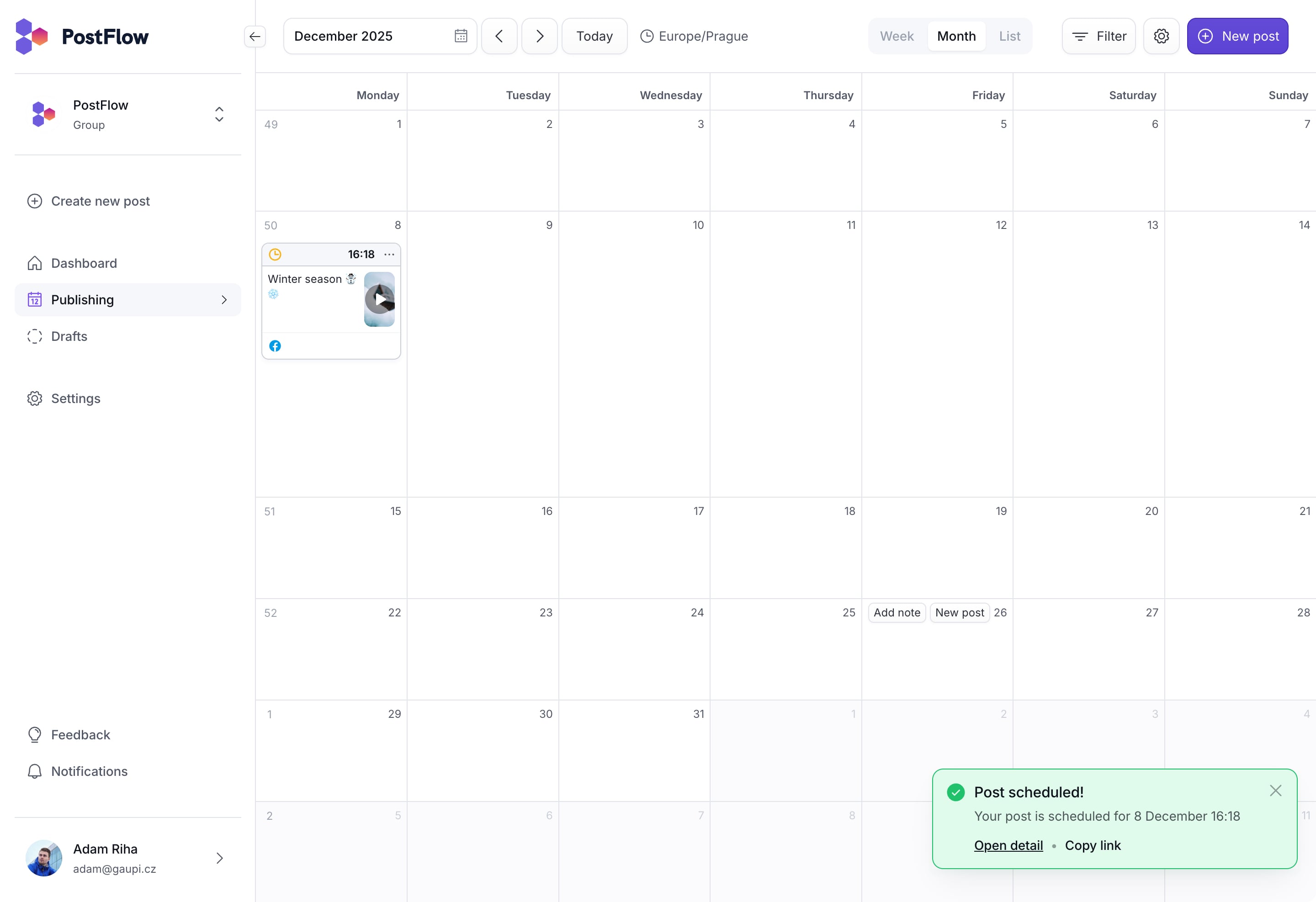Open the Adam Riha account menu
Screen dimensions: 1316x902
pyautogui.click(x=219, y=859)
